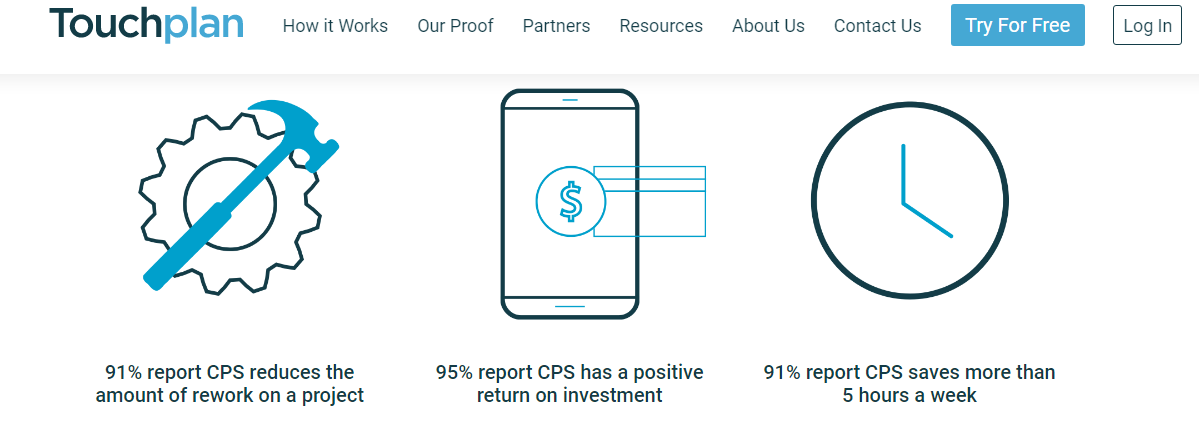Click the Touchplan logo
Screen dimensions: 1199x433
pos(146,24)
